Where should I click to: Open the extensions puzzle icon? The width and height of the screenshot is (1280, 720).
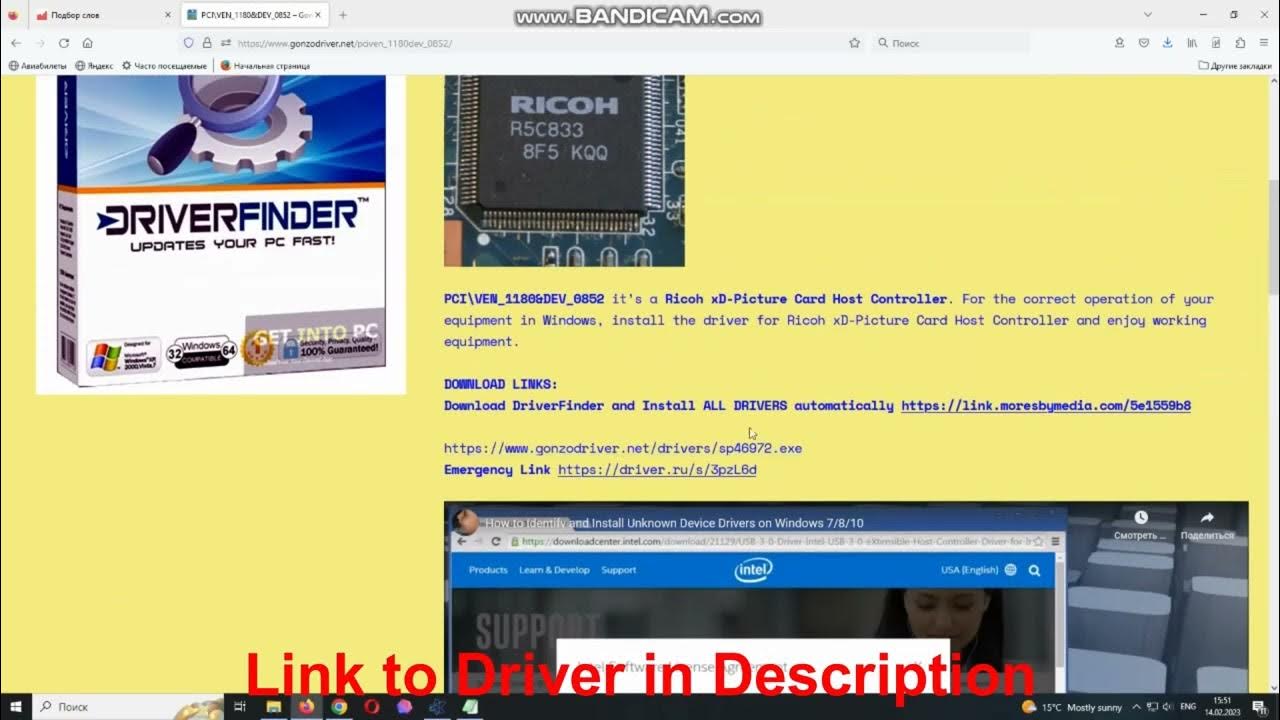(x=1240, y=43)
